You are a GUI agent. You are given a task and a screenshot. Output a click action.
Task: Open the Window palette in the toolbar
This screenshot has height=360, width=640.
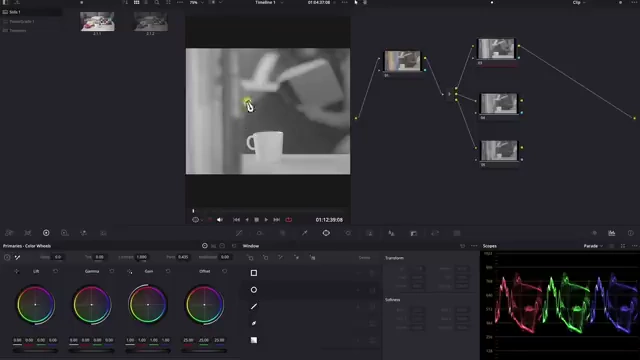(326, 233)
